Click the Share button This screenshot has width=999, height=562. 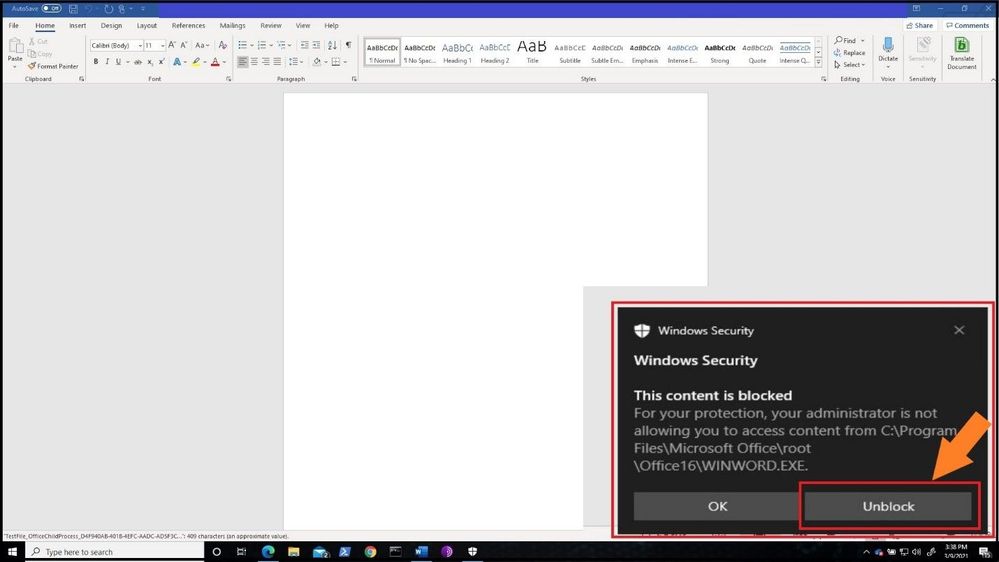click(920, 25)
